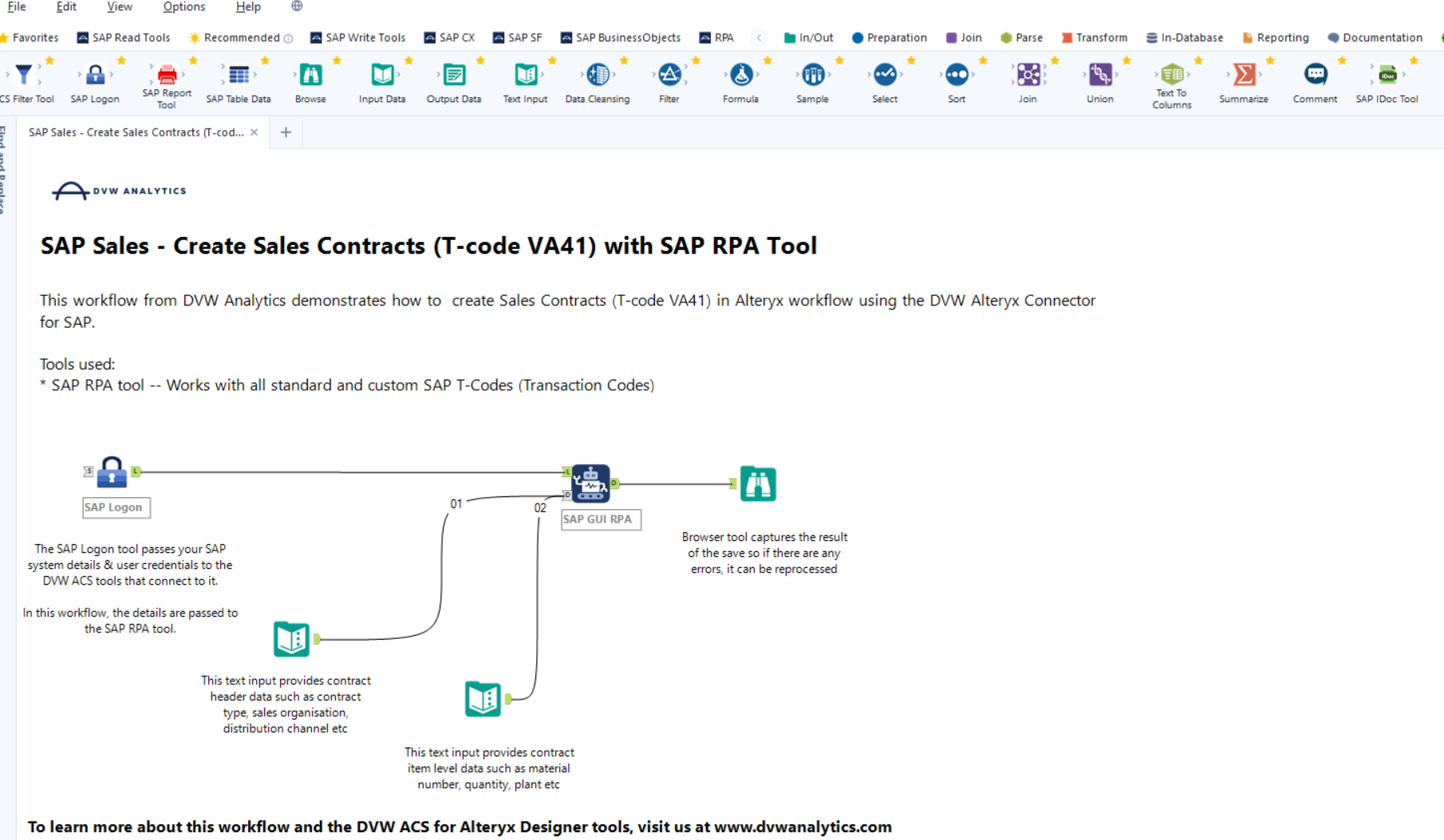The height and width of the screenshot is (840, 1444).
Task: Click the globe icon in the menu bar
Action: [296, 6]
